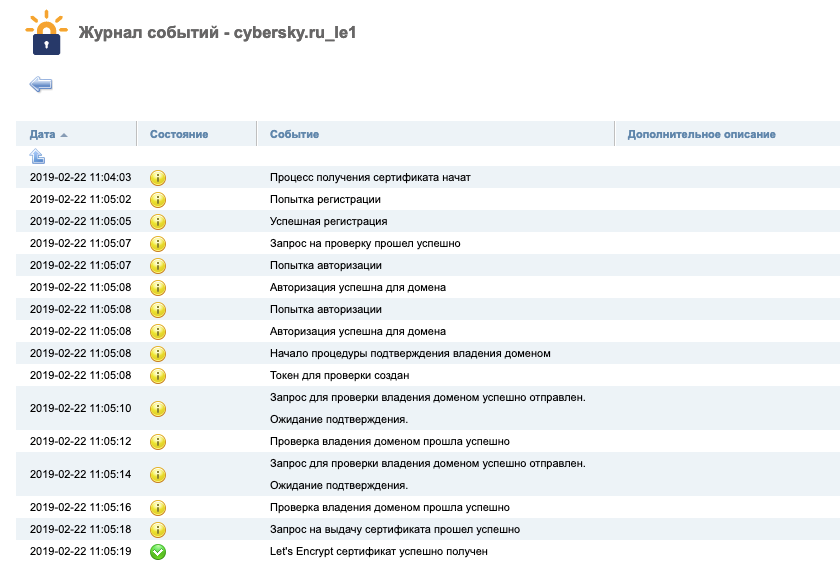
Task: Click info icon for 'Запрос на выдачу сертификата'
Action: 158,529
